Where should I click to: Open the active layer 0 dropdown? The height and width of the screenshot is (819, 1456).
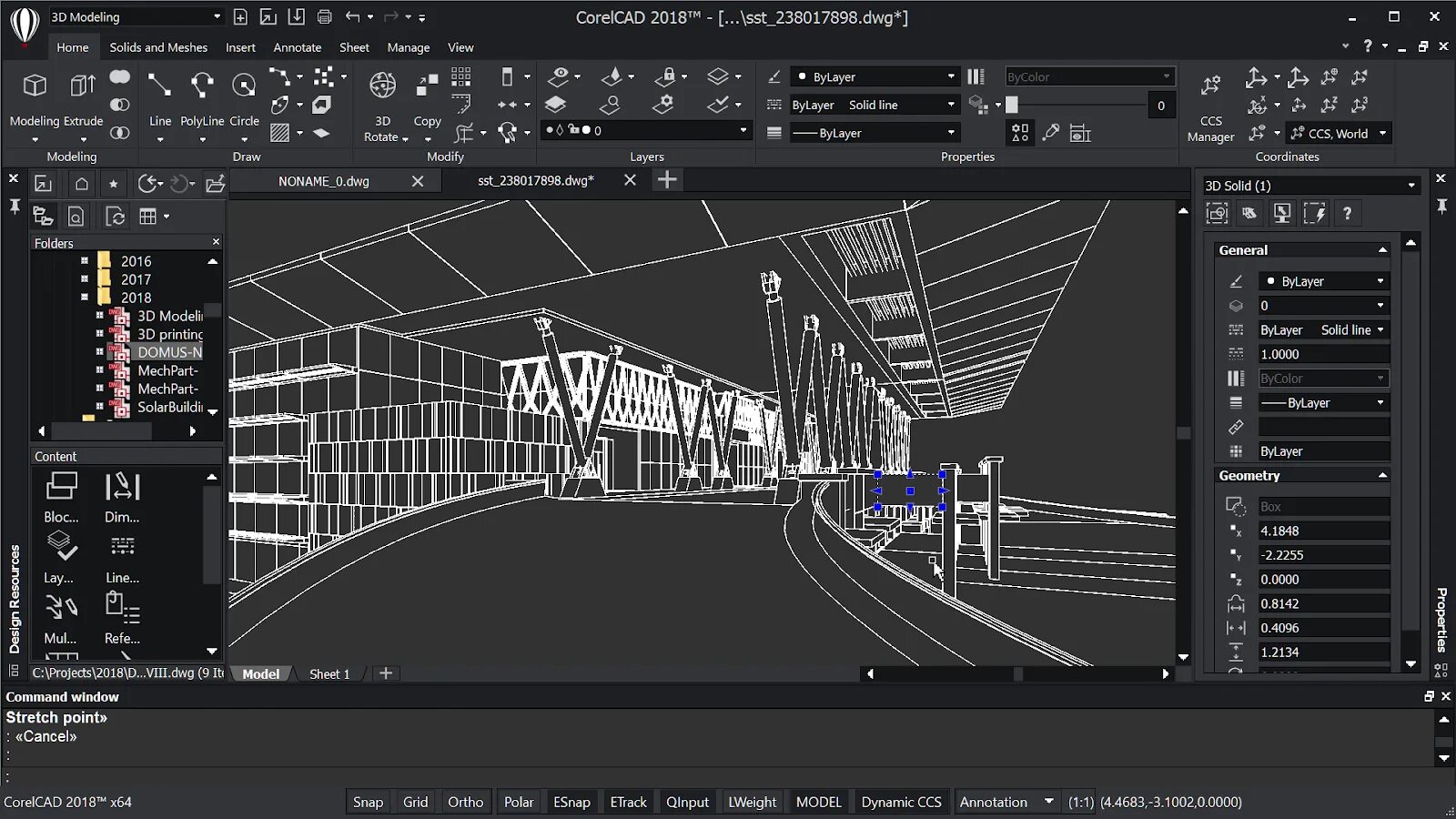[x=646, y=130]
